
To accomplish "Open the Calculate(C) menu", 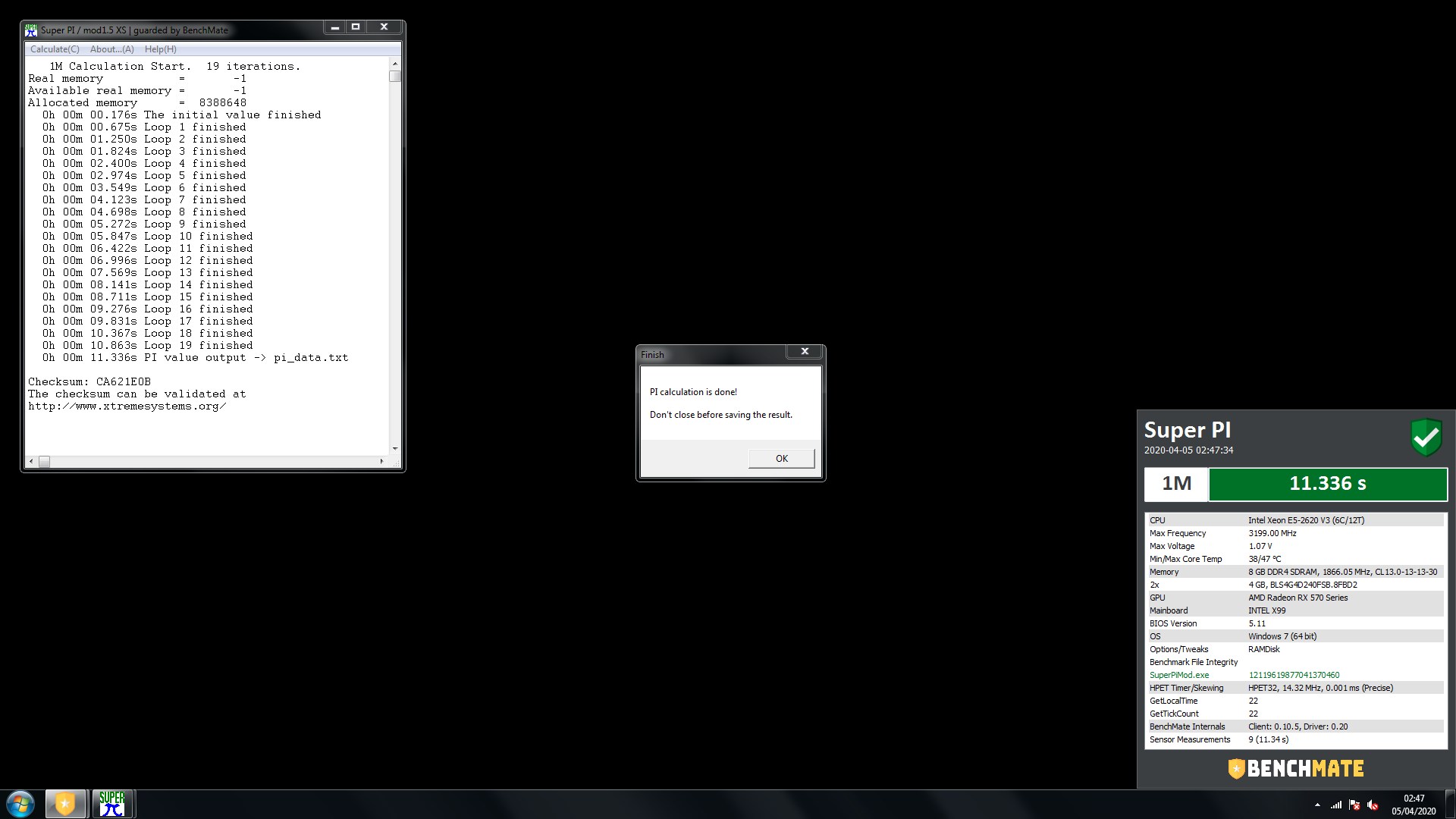I will pyautogui.click(x=55, y=49).
